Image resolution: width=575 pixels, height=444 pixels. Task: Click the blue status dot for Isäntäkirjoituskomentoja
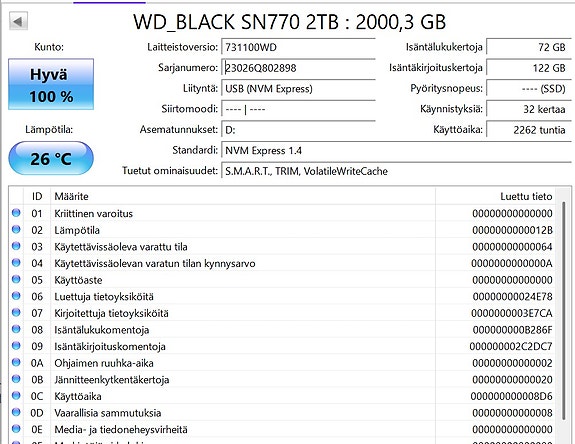[x=16, y=346]
